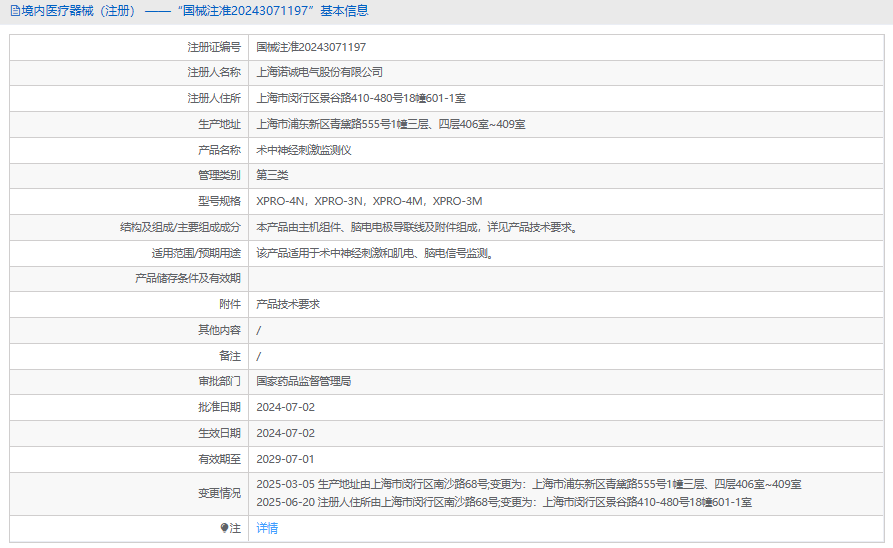Image resolution: width=893 pixels, height=548 pixels.
Task: Select management class value 第三类
Action: click(272, 175)
